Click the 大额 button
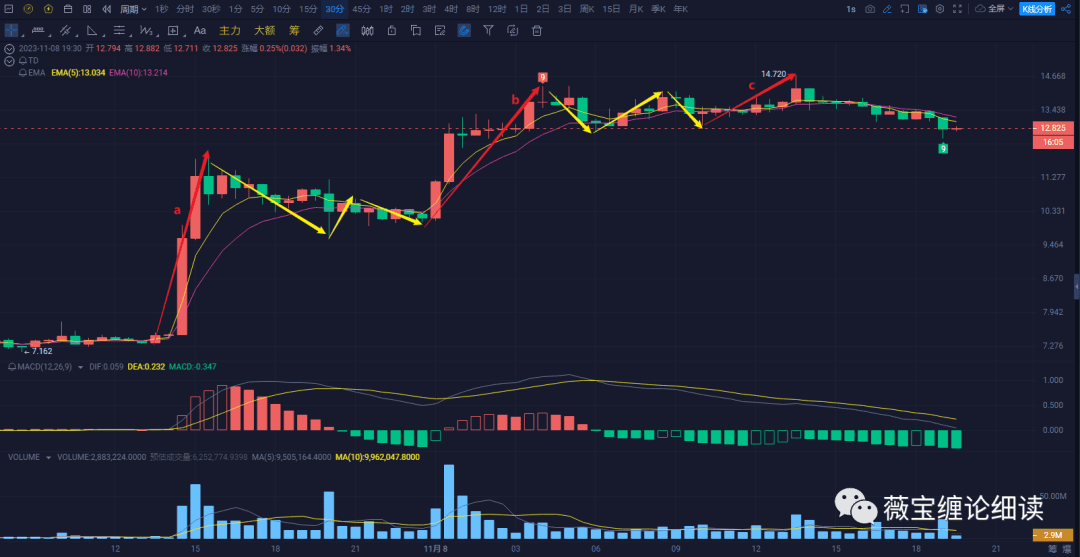This screenshot has height=557, width=1080. (264, 30)
